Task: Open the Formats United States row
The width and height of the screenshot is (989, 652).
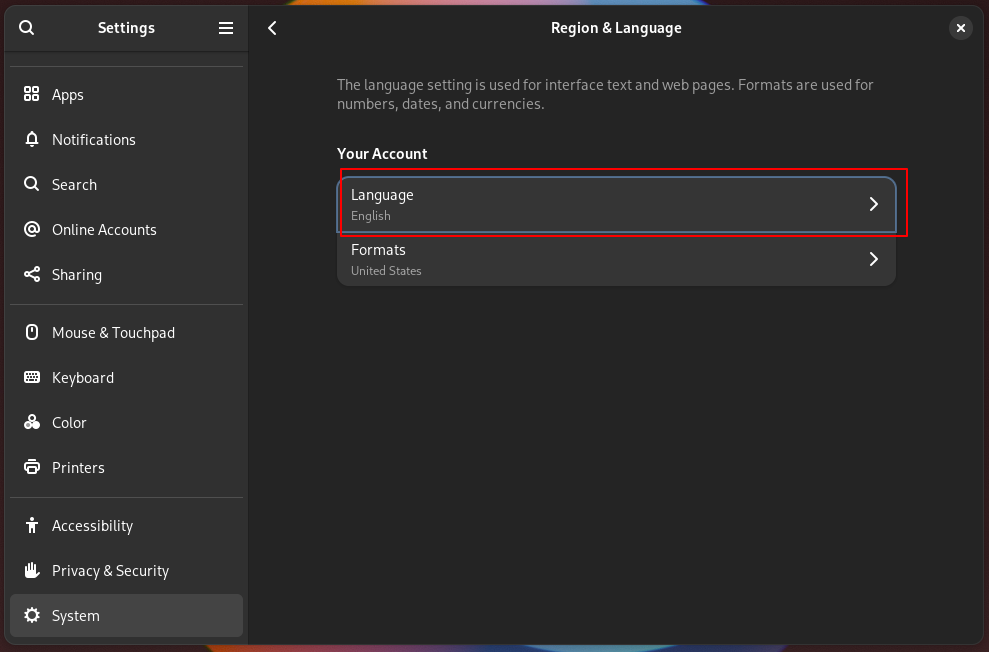Action: pos(600,259)
